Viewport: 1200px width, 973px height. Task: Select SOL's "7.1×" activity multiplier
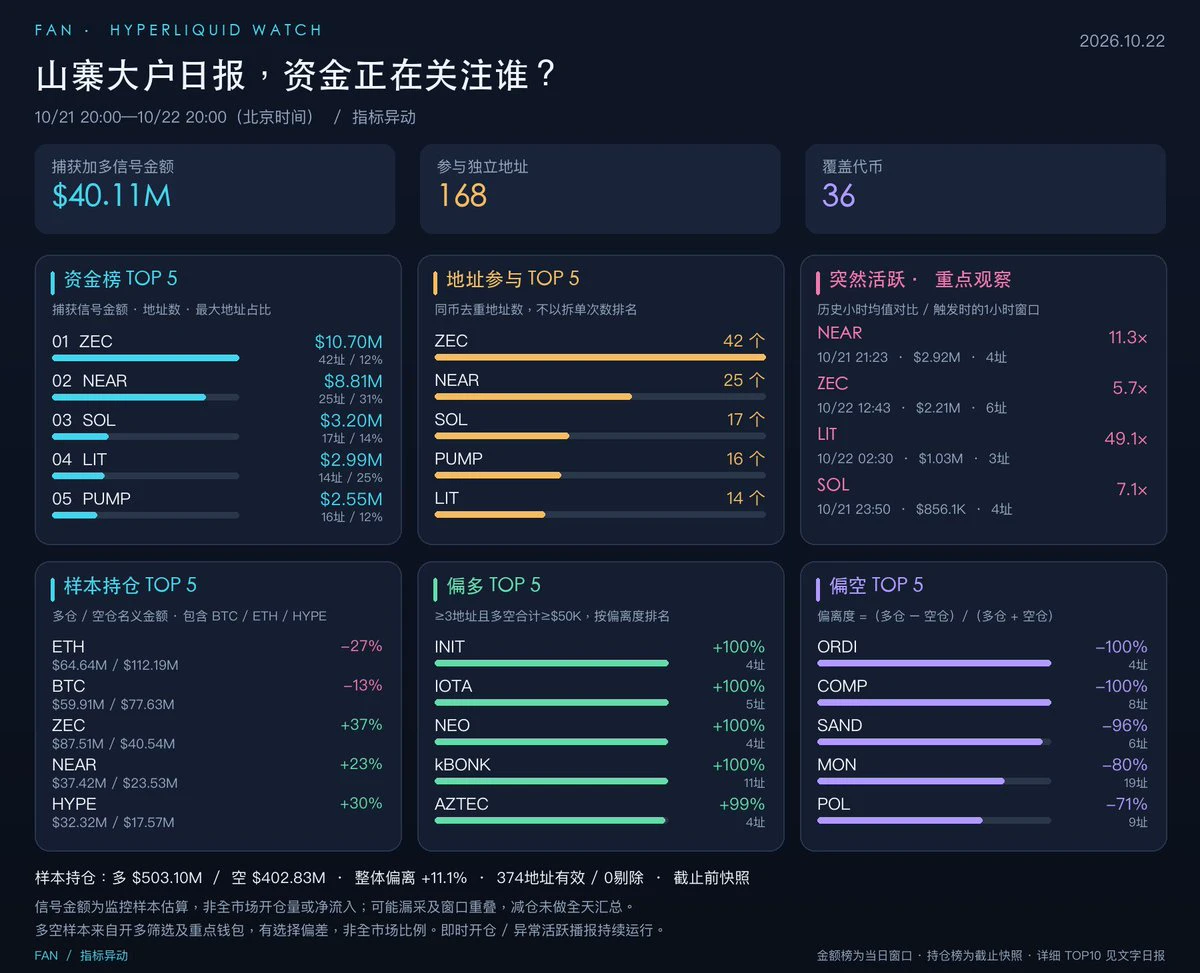coord(1132,490)
